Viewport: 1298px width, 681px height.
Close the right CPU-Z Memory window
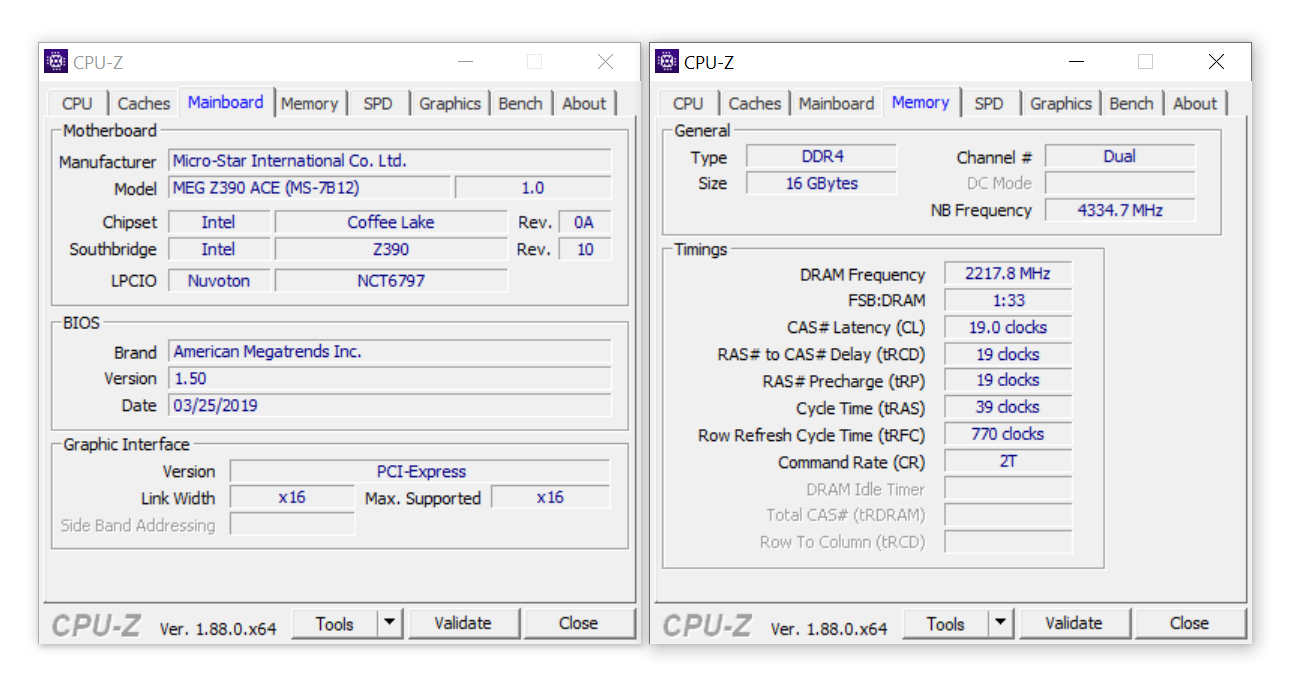click(x=1216, y=62)
